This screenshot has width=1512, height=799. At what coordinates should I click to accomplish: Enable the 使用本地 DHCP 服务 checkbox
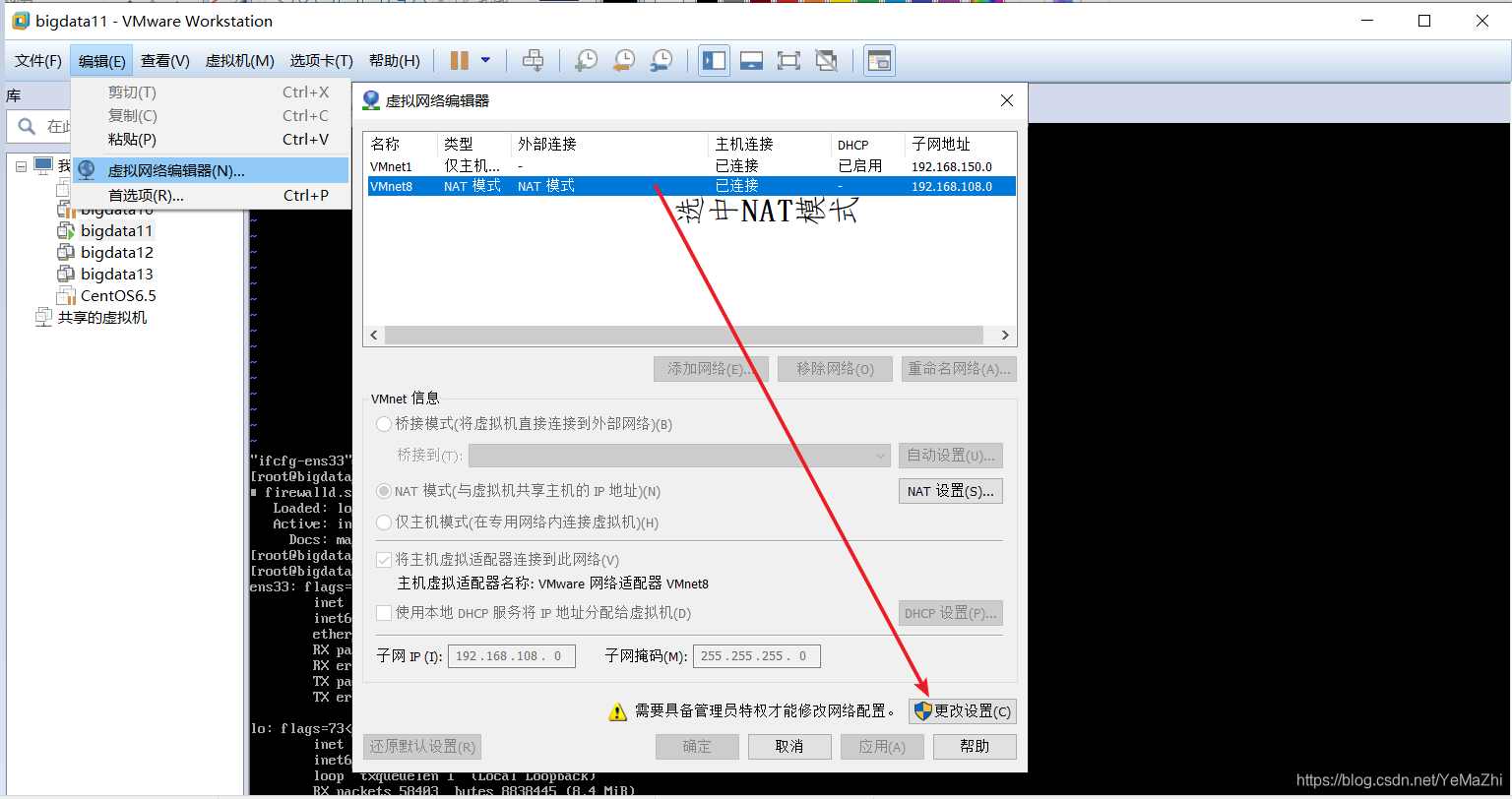click(x=384, y=613)
